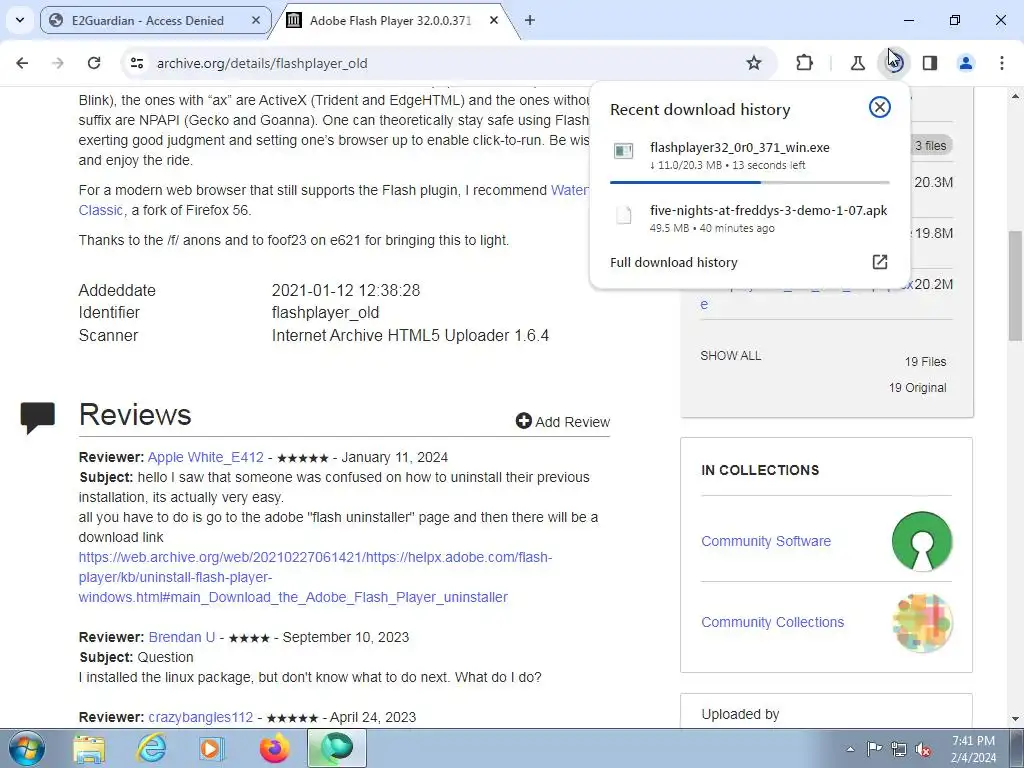This screenshot has width=1024, height=768.
Task: Click the 3 files badge
Action: 931,146
